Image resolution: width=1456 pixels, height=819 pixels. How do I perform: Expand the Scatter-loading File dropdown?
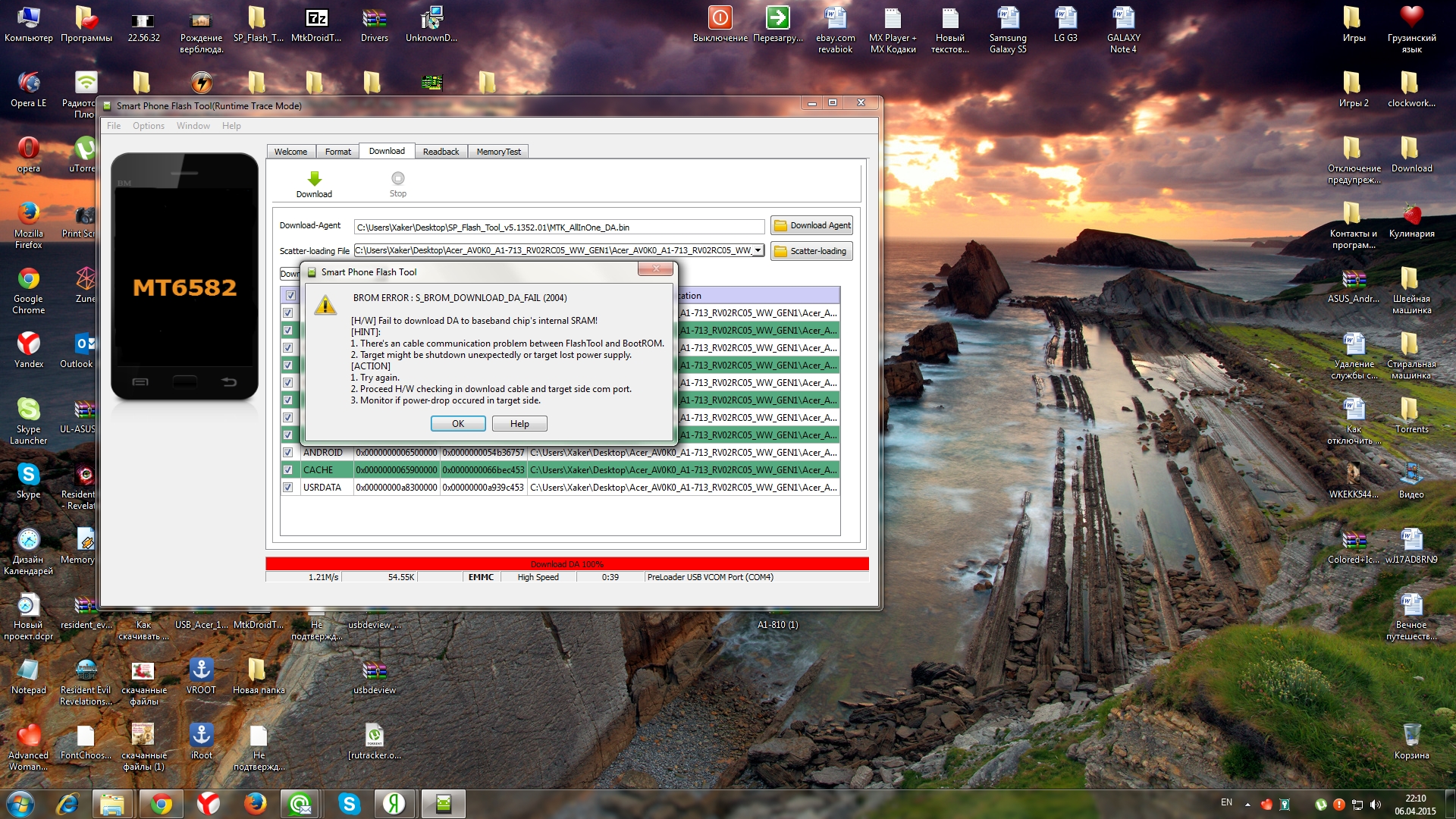(758, 250)
